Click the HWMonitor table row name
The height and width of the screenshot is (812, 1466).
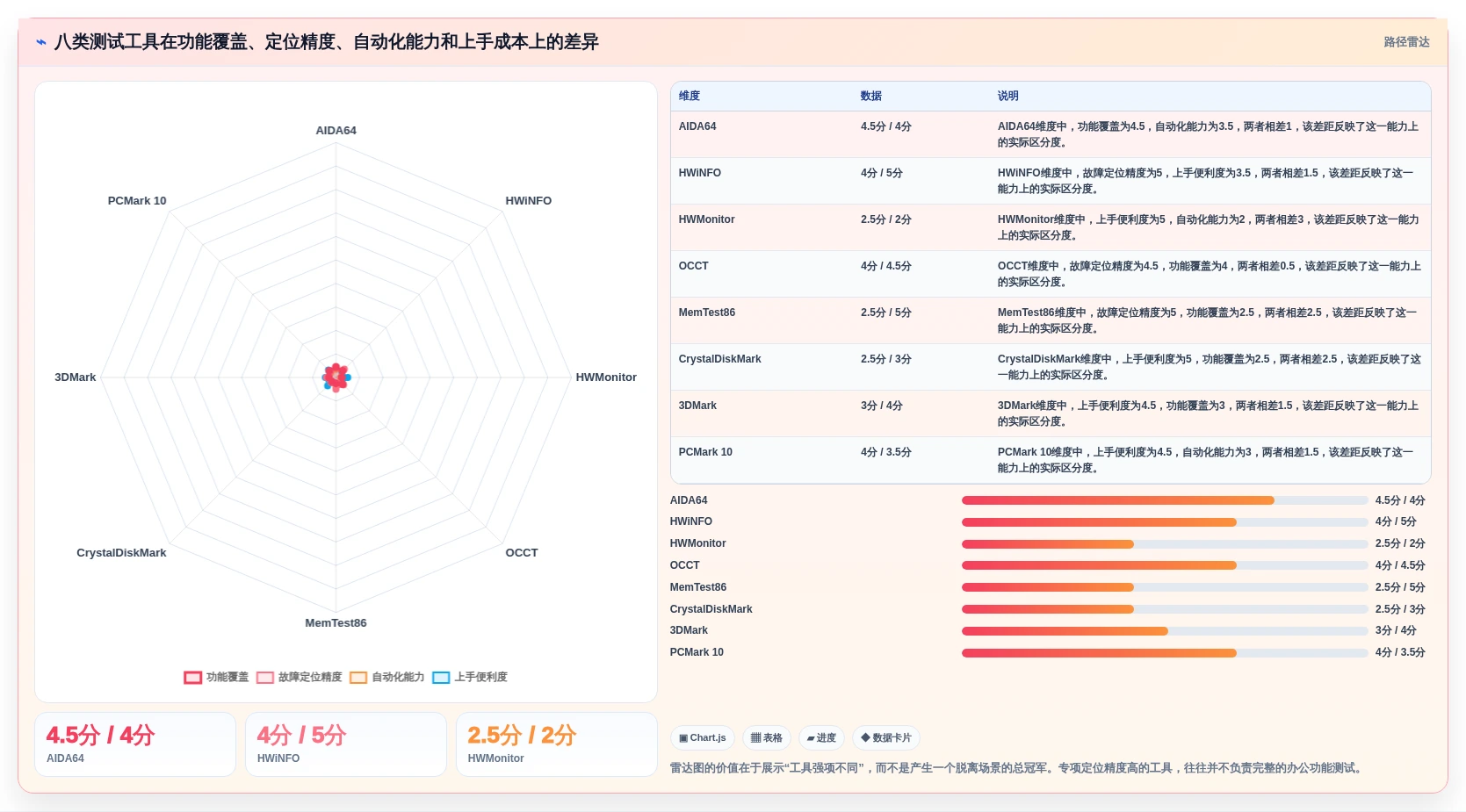[x=707, y=219]
